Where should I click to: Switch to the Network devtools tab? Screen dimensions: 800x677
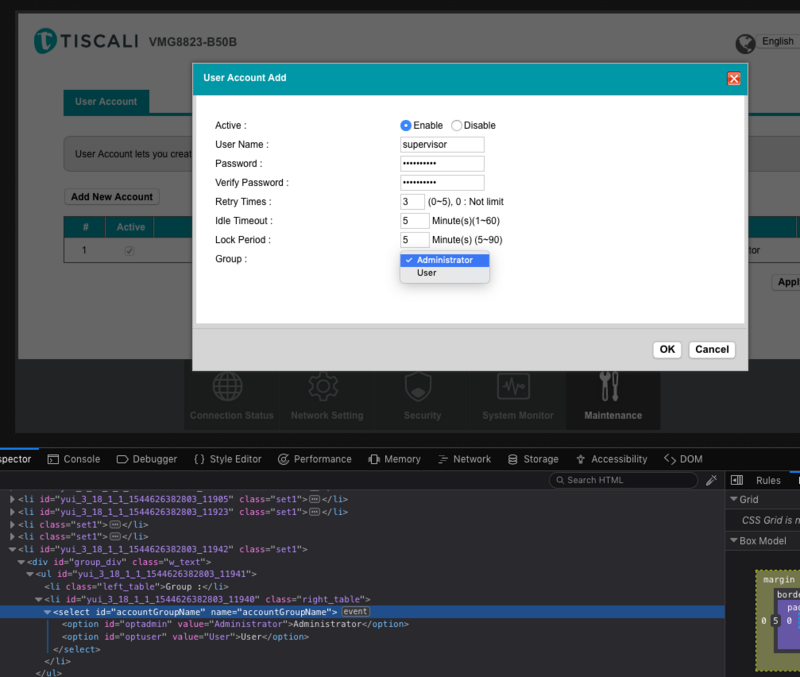[465, 459]
